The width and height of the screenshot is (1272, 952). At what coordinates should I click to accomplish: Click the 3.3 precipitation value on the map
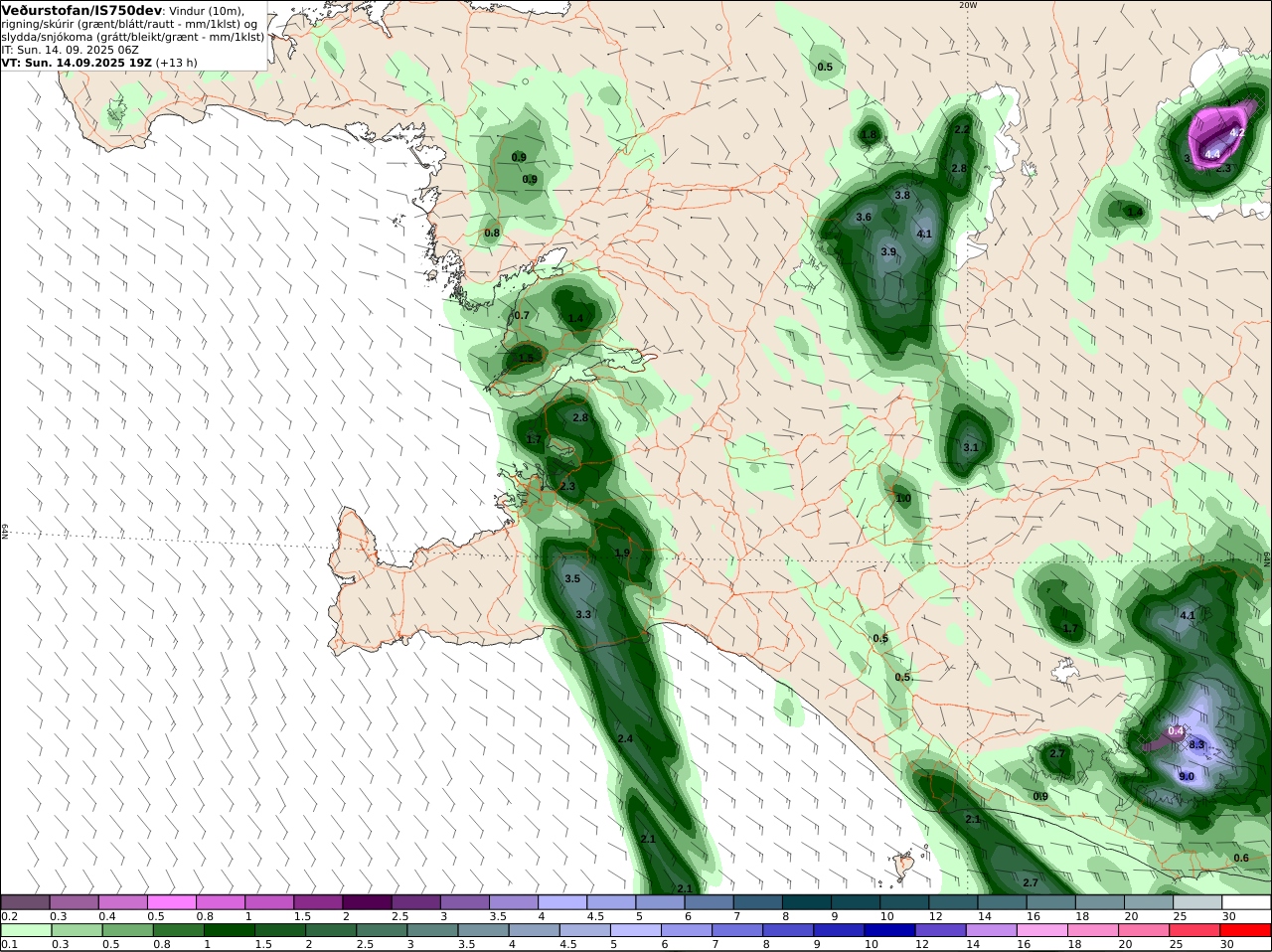[x=583, y=615]
